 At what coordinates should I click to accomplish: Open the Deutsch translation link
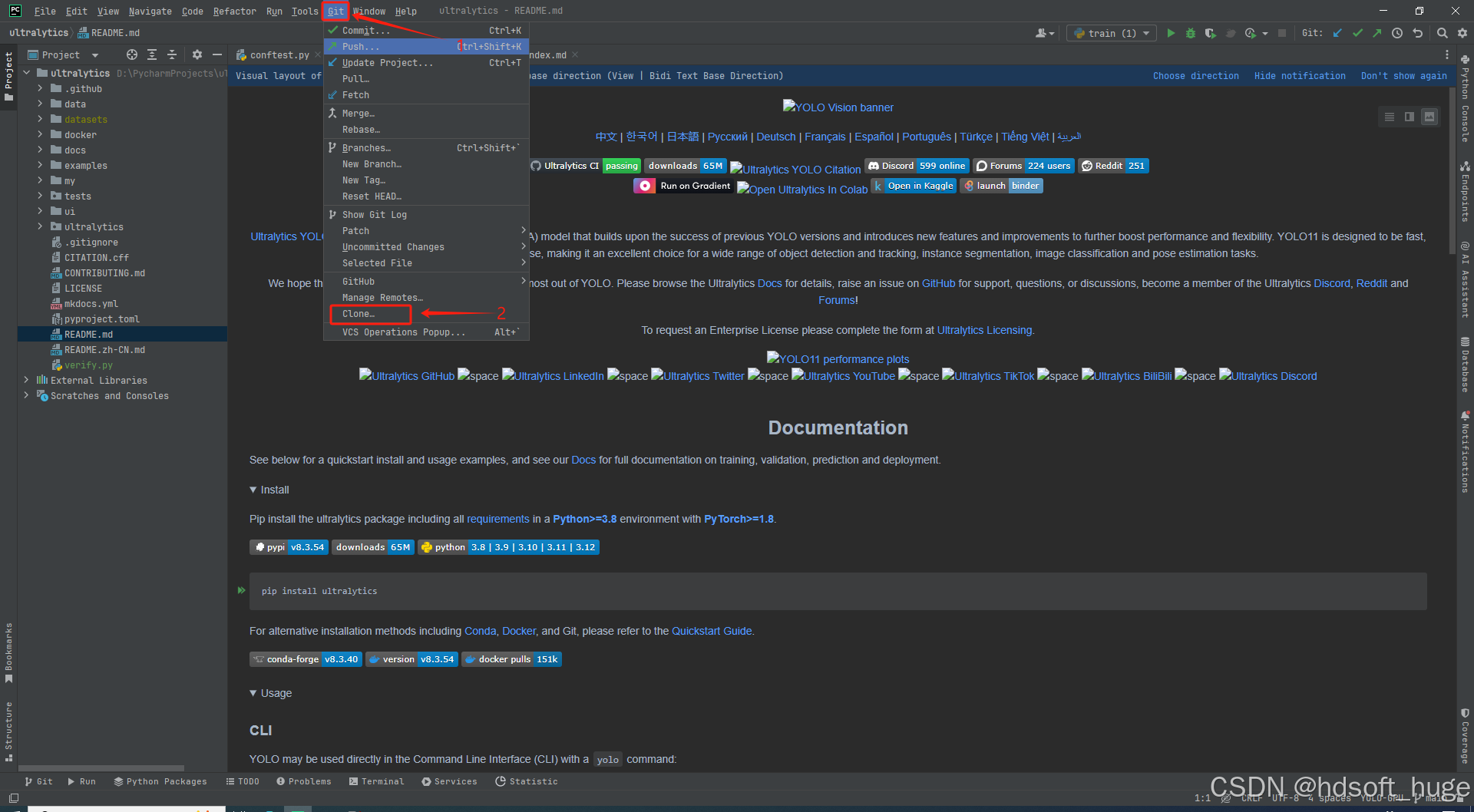coord(775,137)
